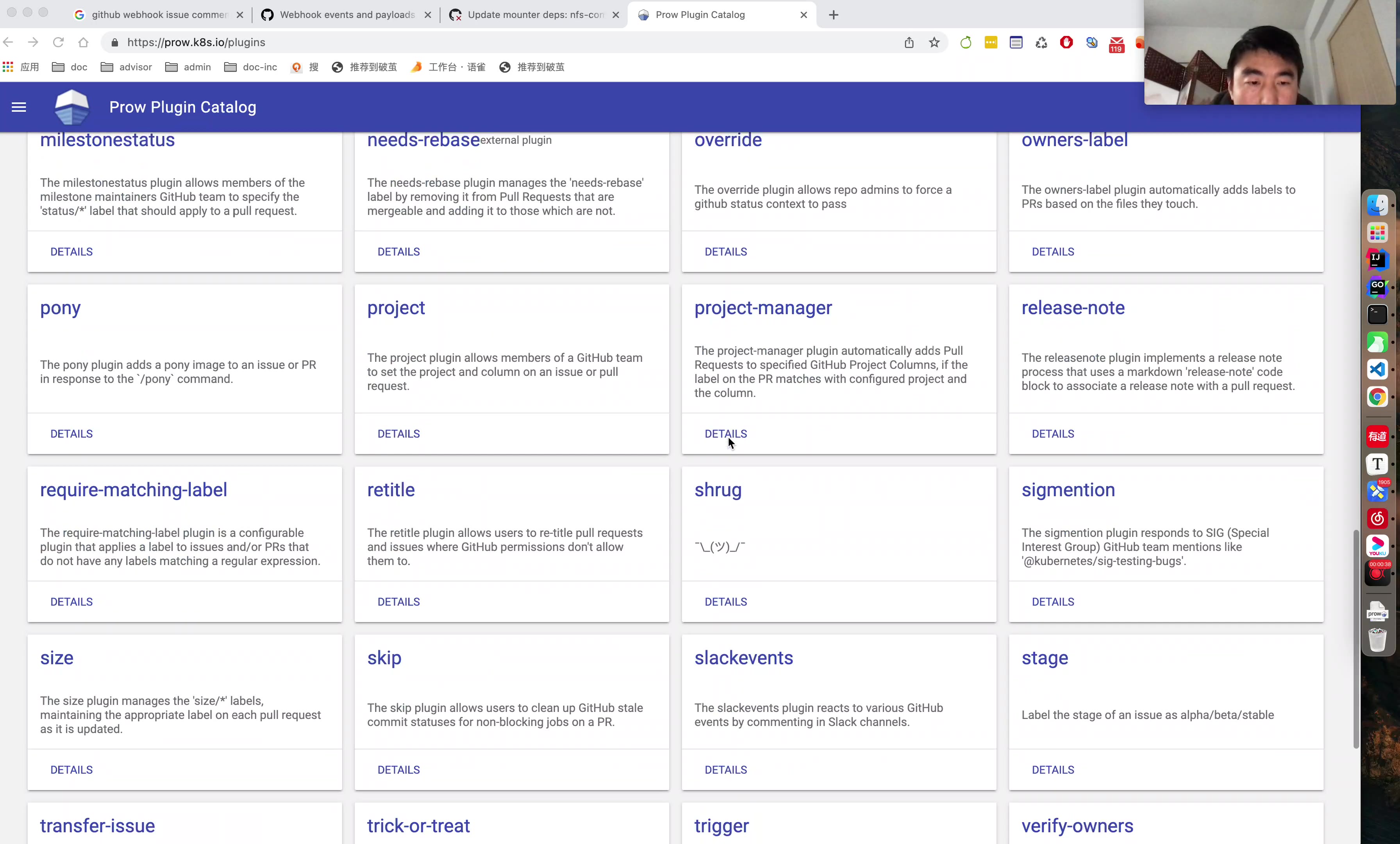This screenshot has width=1400, height=844.
Task: Open DETAILS for the shrug plugin
Action: tap(725, 602)
